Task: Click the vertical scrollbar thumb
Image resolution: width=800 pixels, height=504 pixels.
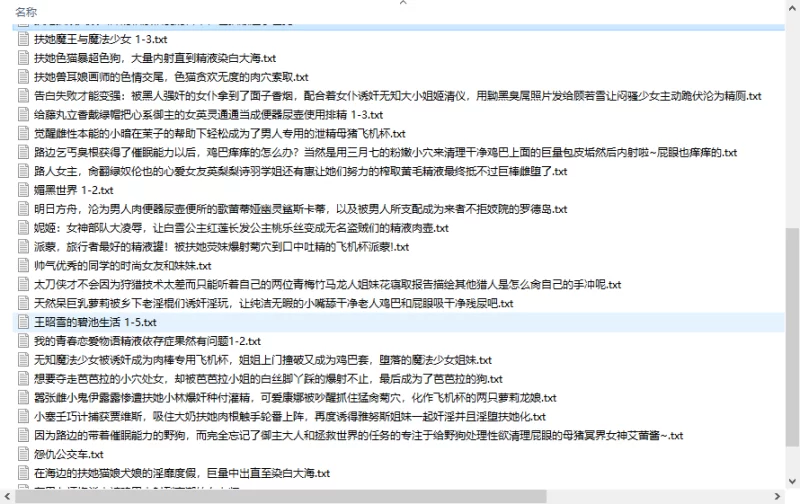Action: [792, 337]
